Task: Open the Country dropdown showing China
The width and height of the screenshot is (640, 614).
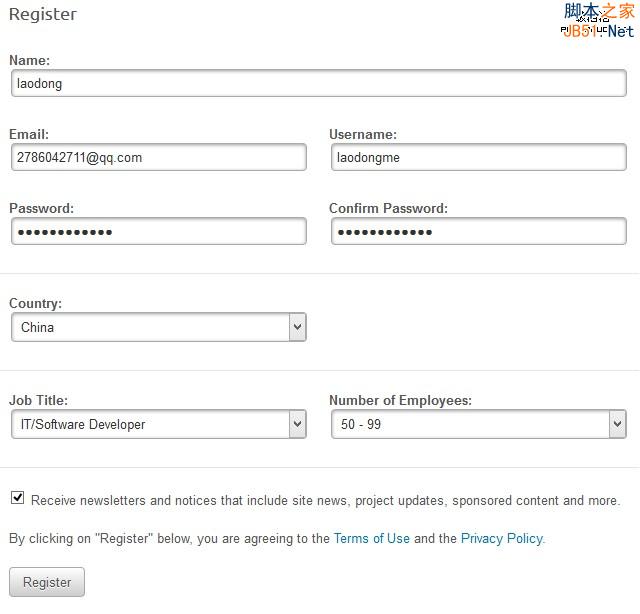Action: click(x=158, y=327)
